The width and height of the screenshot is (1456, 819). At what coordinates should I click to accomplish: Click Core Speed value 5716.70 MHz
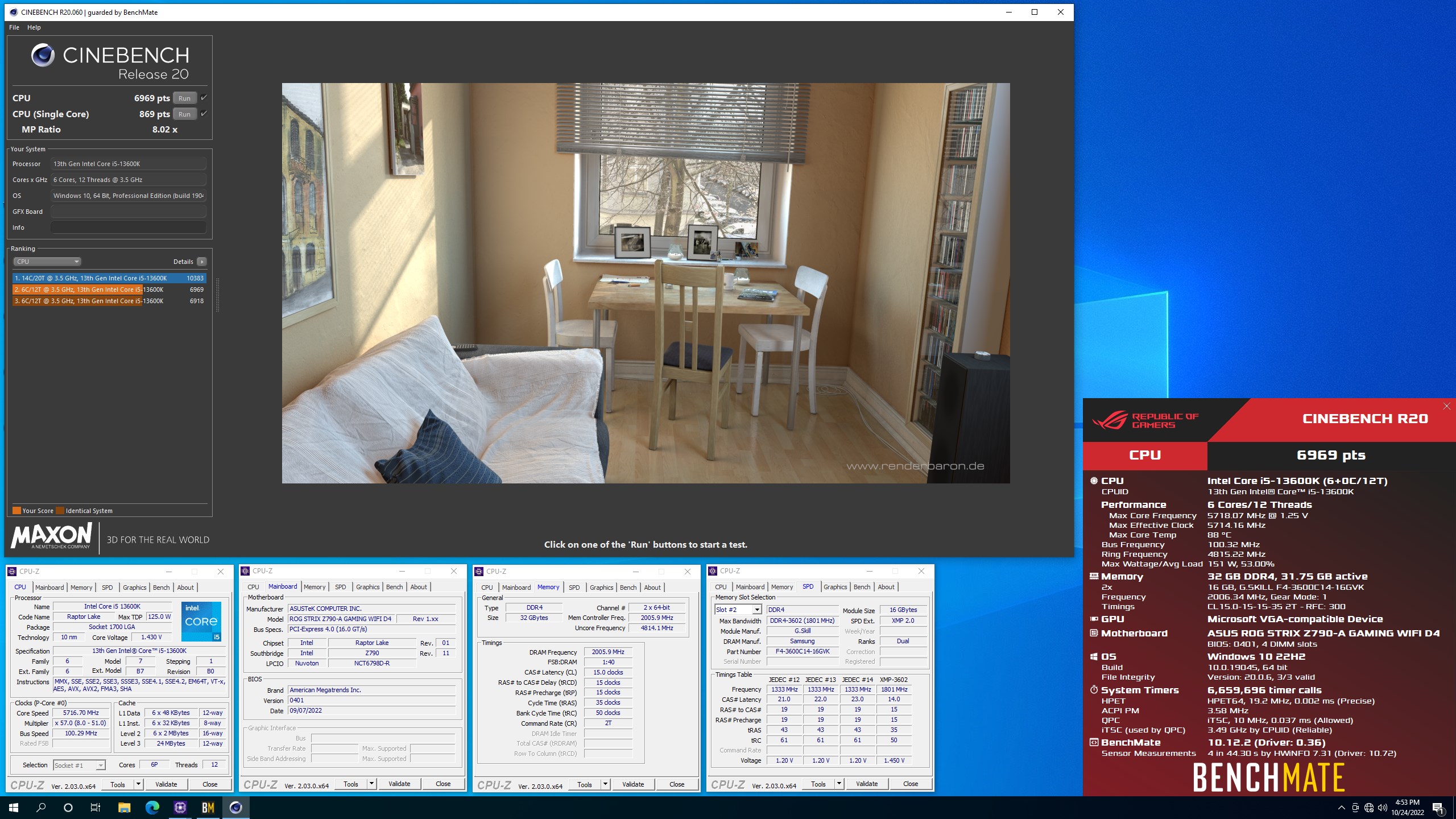(81, 713)
